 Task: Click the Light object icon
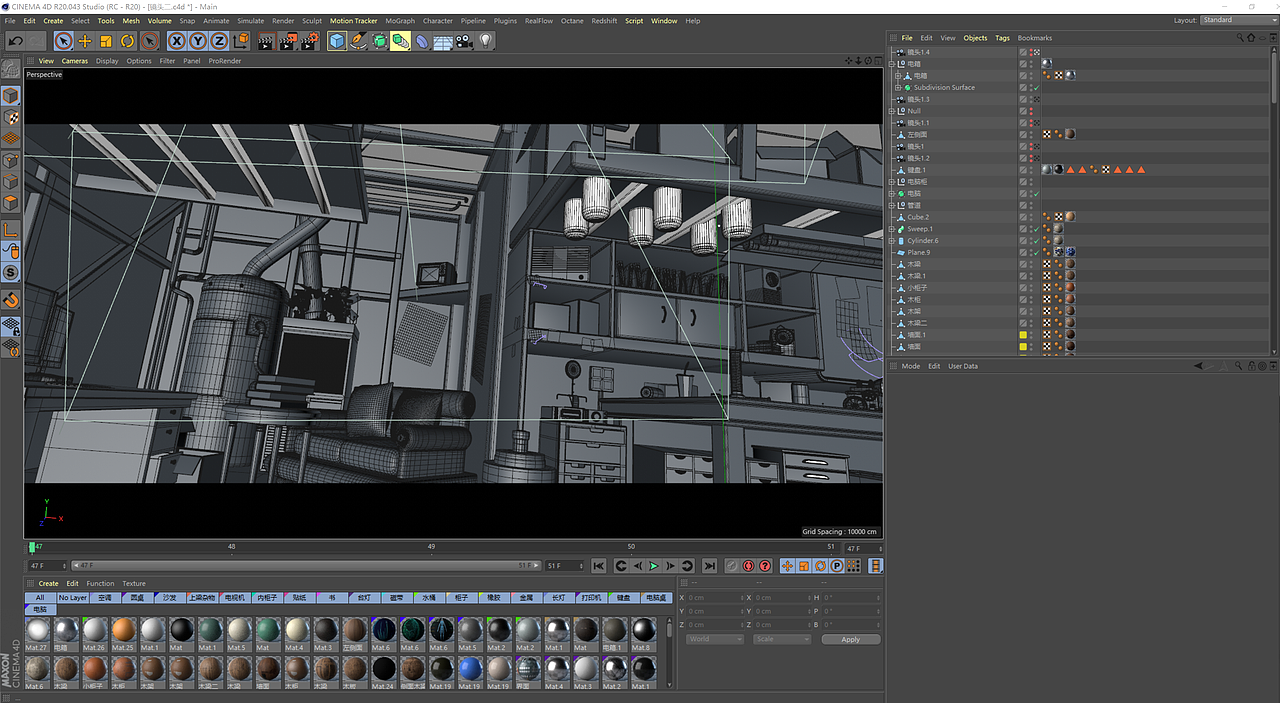(486, 41)
